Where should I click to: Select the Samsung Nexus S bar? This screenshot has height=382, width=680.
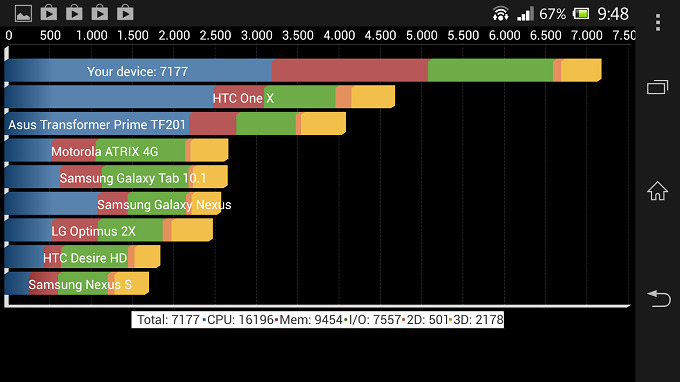(77, 283)
